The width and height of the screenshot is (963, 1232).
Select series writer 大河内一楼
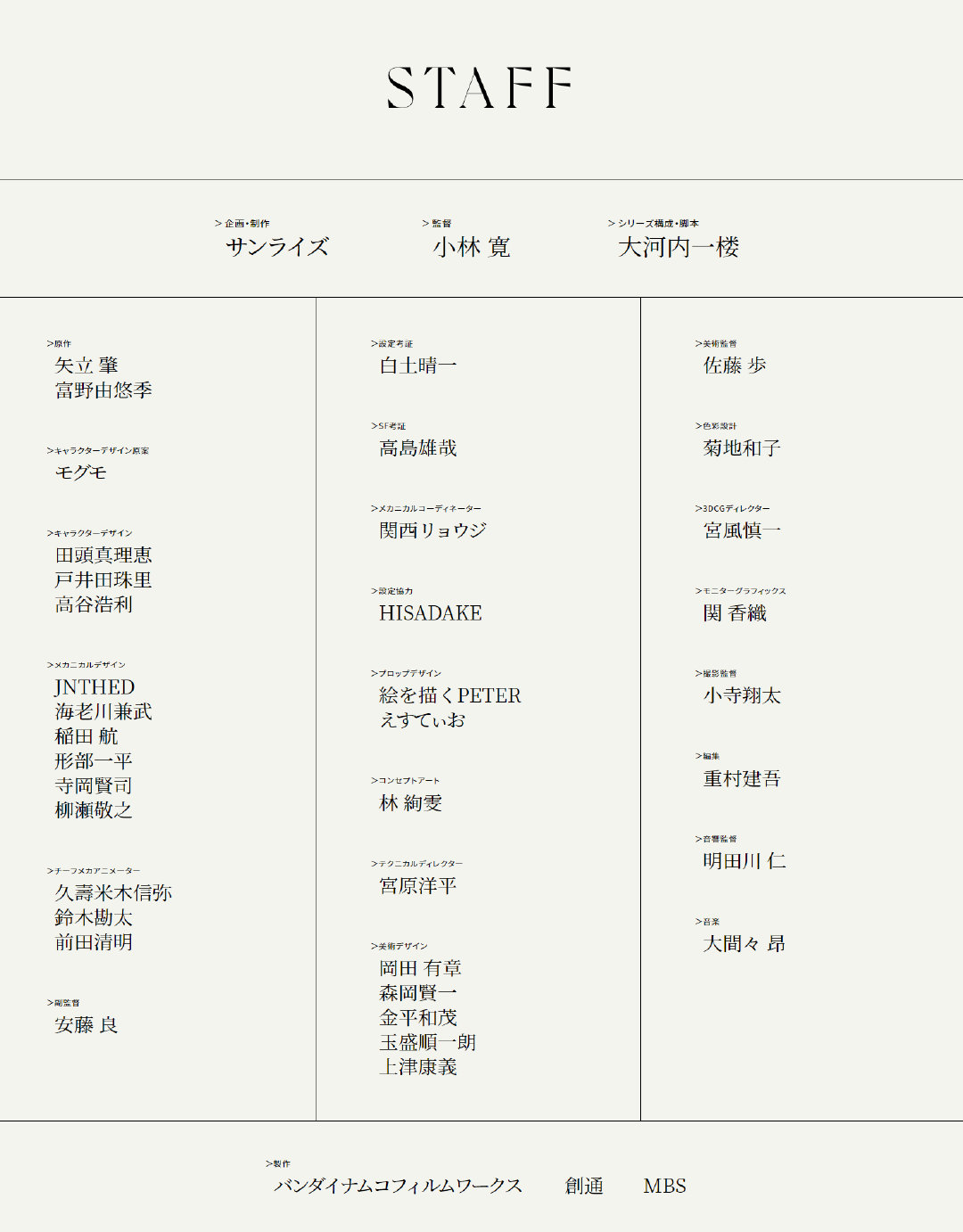[679, 247]
